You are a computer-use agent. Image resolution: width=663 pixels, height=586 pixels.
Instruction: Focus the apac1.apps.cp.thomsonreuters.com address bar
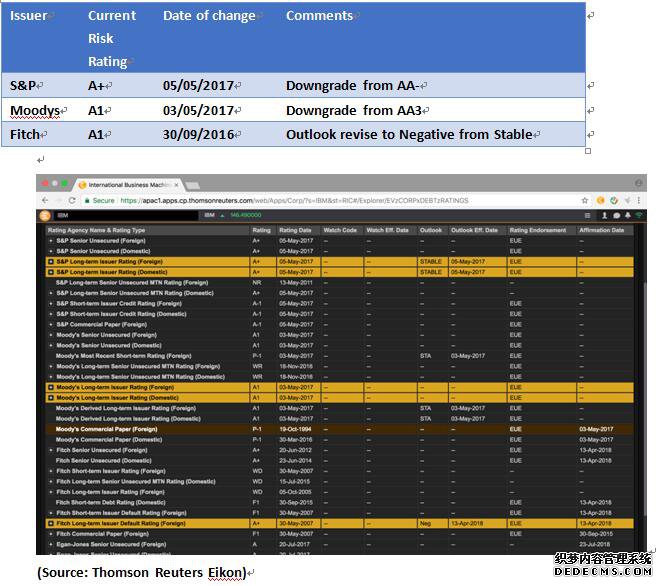point(294,200)
